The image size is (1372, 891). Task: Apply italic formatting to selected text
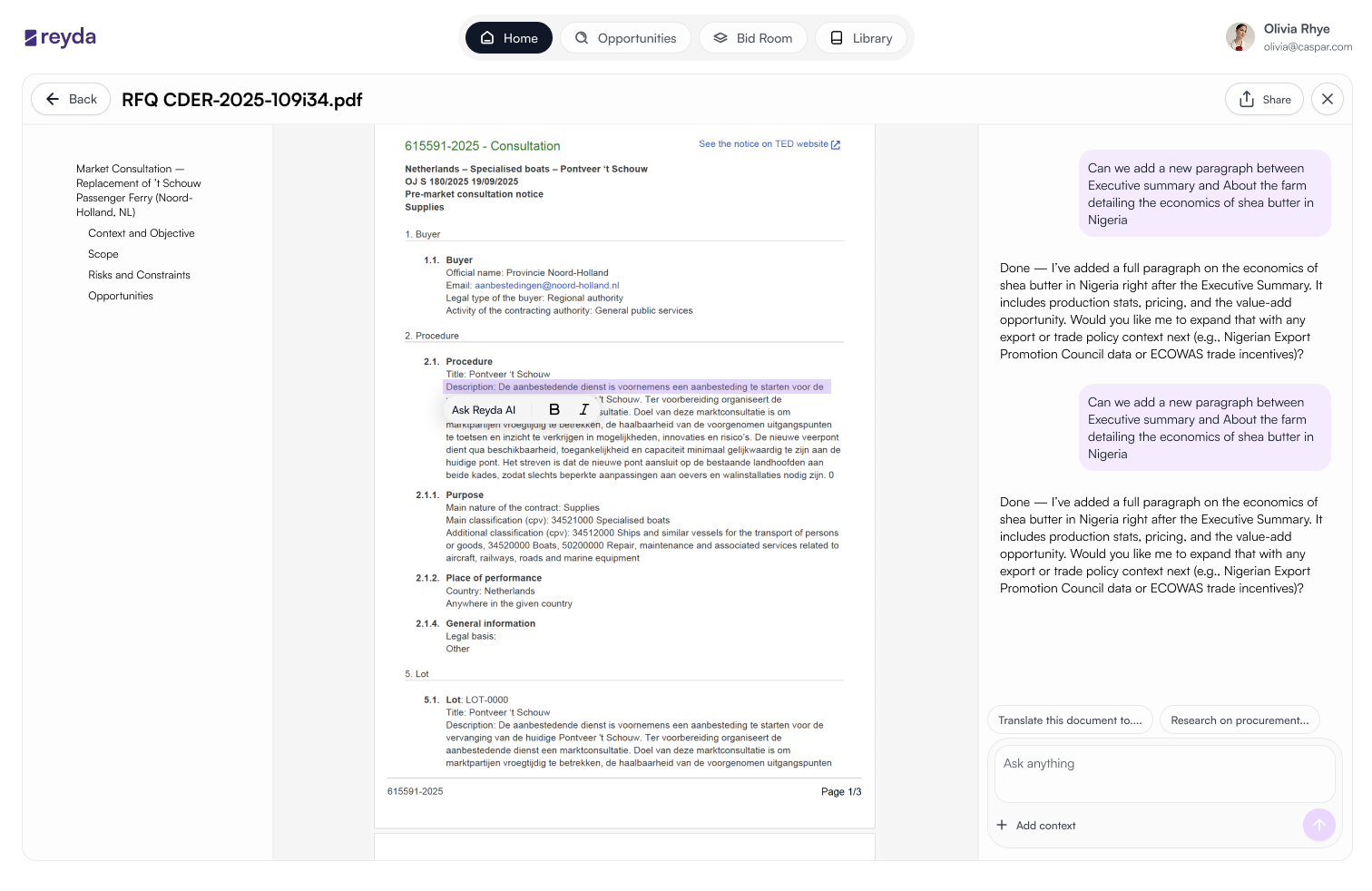click(583, 410)
